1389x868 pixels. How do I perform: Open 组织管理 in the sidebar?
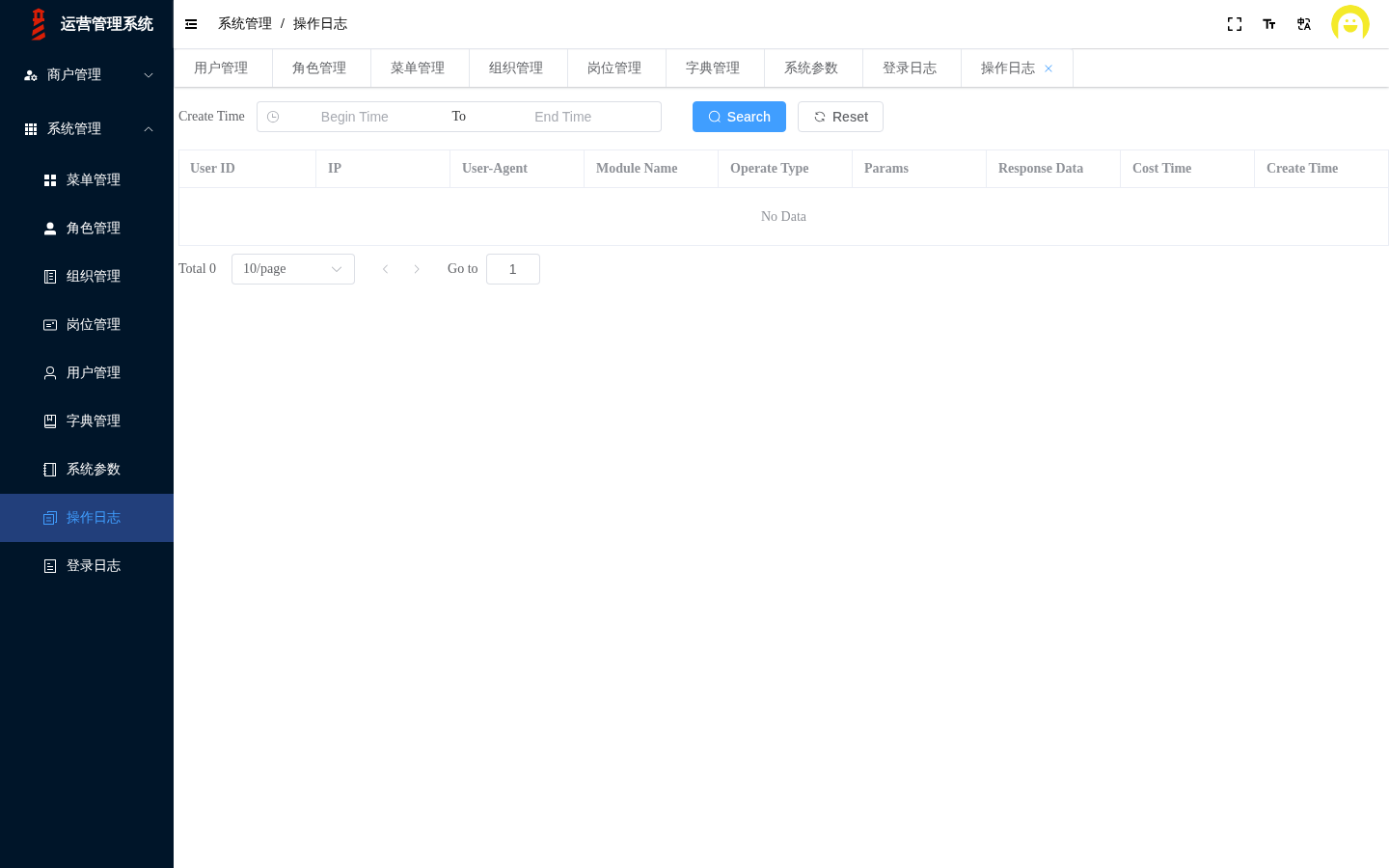point(87,277)
